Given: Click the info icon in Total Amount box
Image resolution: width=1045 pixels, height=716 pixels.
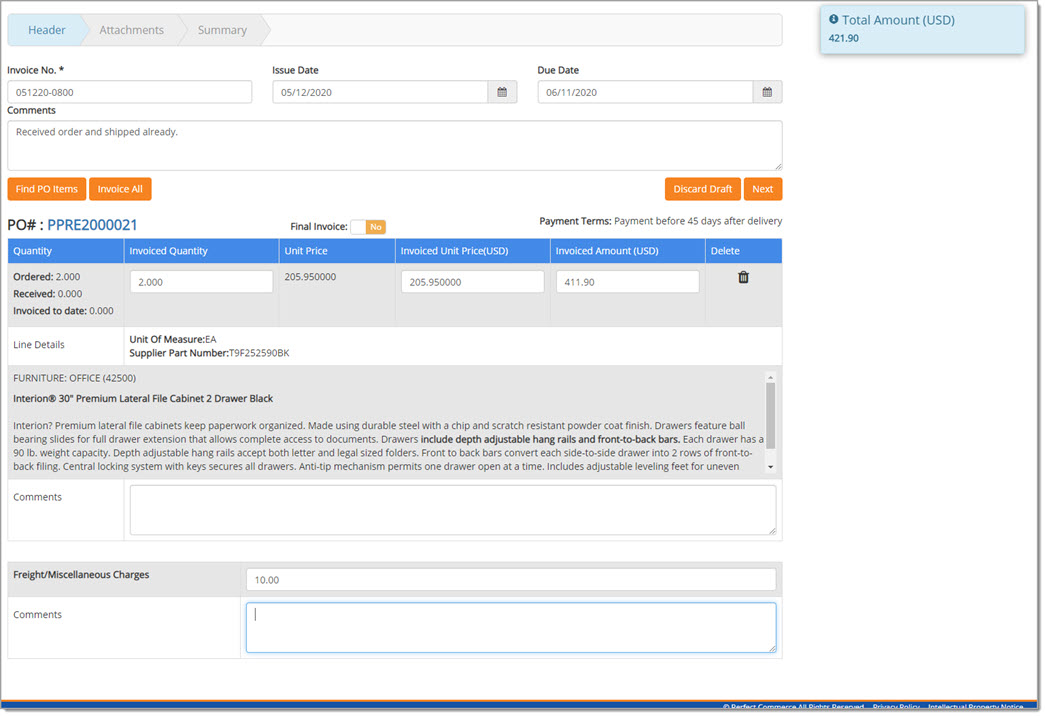Looking at the screenshot, I should click(834, 19).
